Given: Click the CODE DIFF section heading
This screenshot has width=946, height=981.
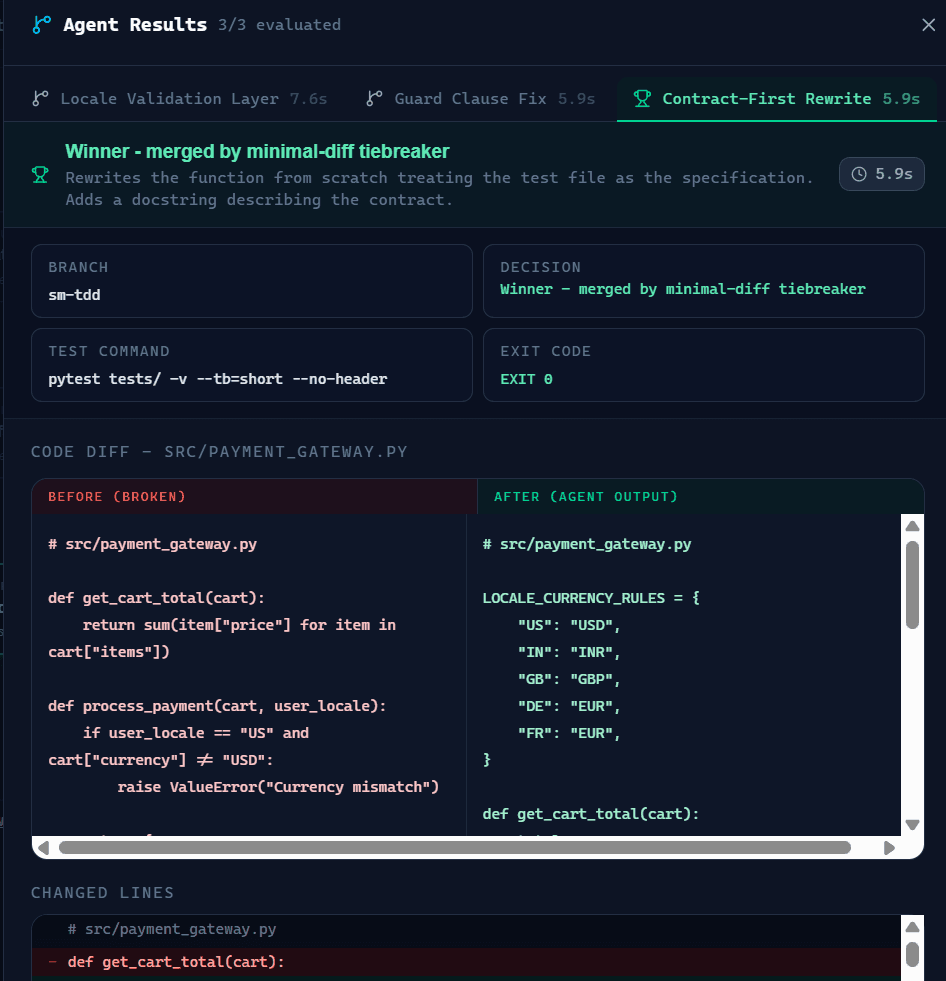Looking at the screenshot, I should tap(219, 452).
